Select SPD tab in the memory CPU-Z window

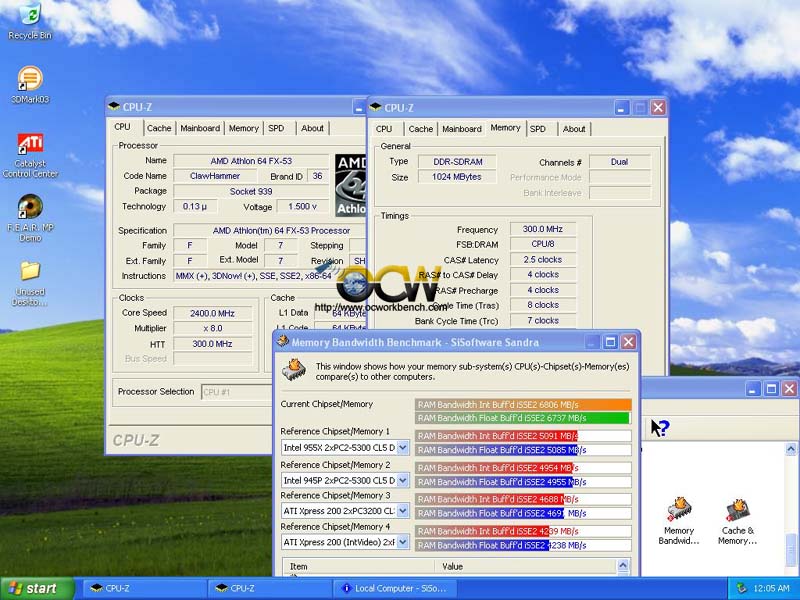point(538,129)
